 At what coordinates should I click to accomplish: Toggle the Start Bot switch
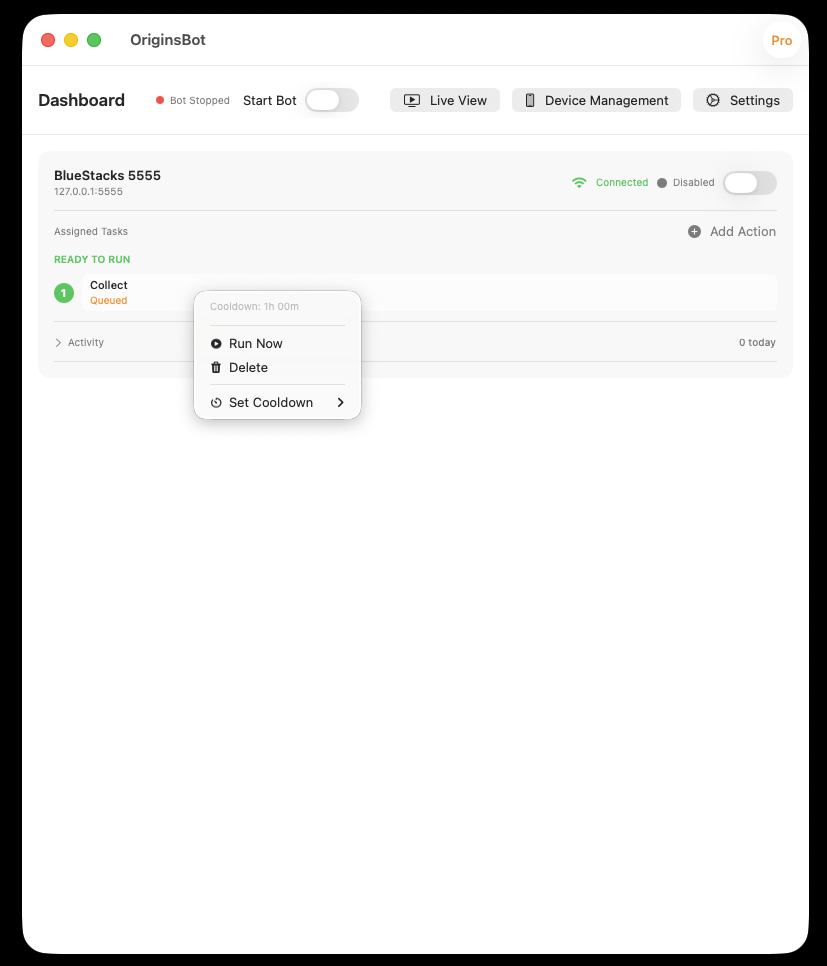[332, 100]
